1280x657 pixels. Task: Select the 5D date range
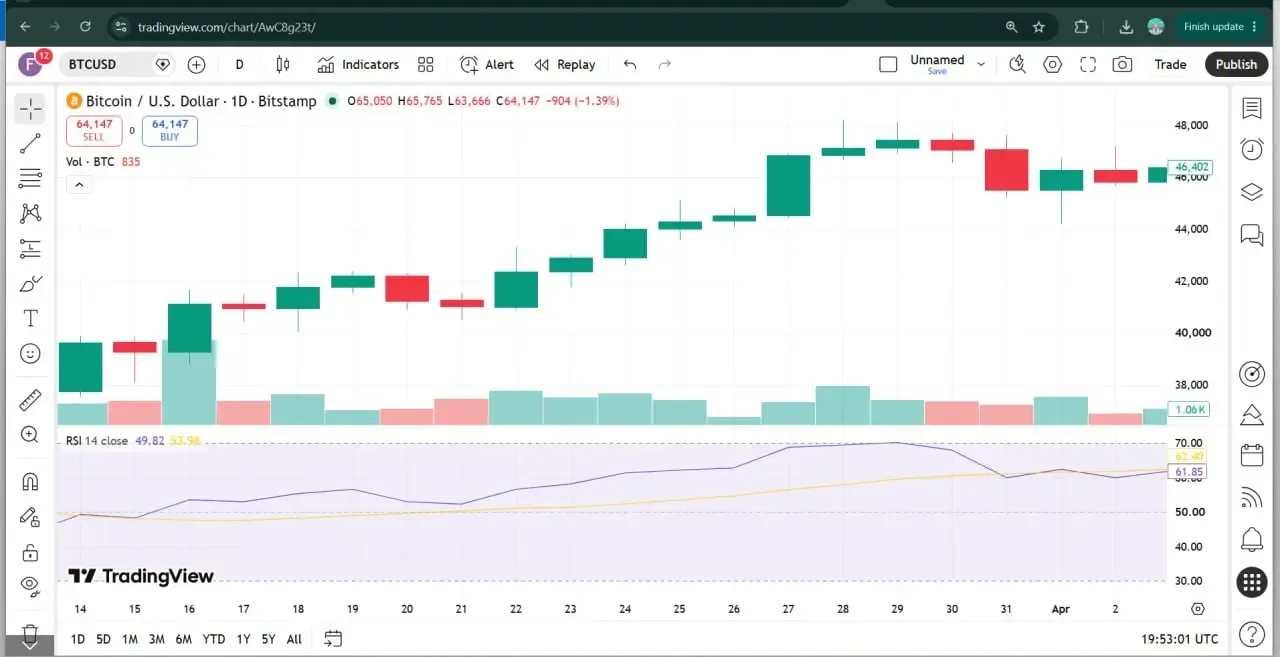tap(103, 639)
